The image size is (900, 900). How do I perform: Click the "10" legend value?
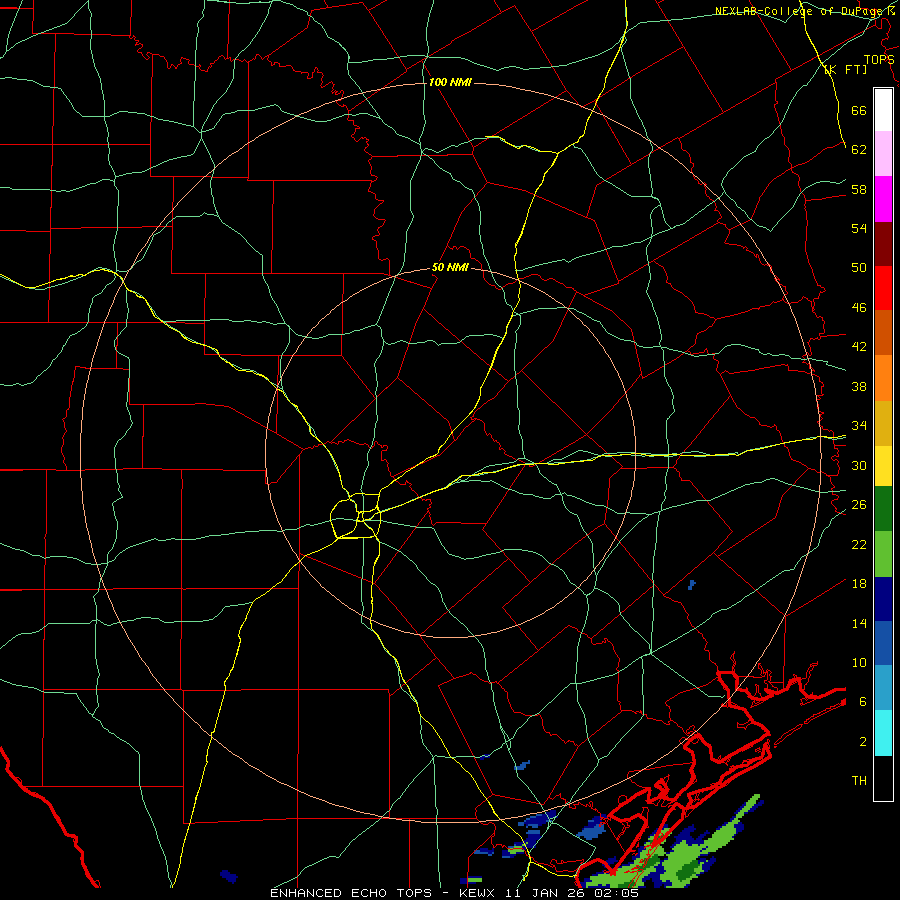859,662
